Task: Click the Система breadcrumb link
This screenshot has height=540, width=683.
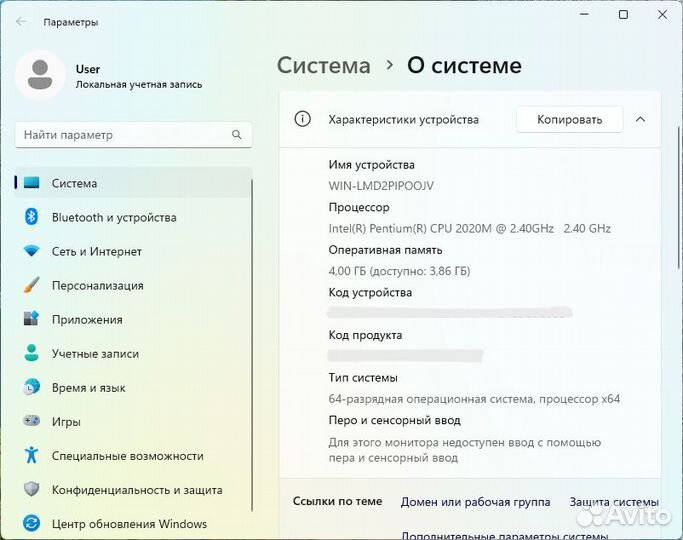Action: point(324,65)
